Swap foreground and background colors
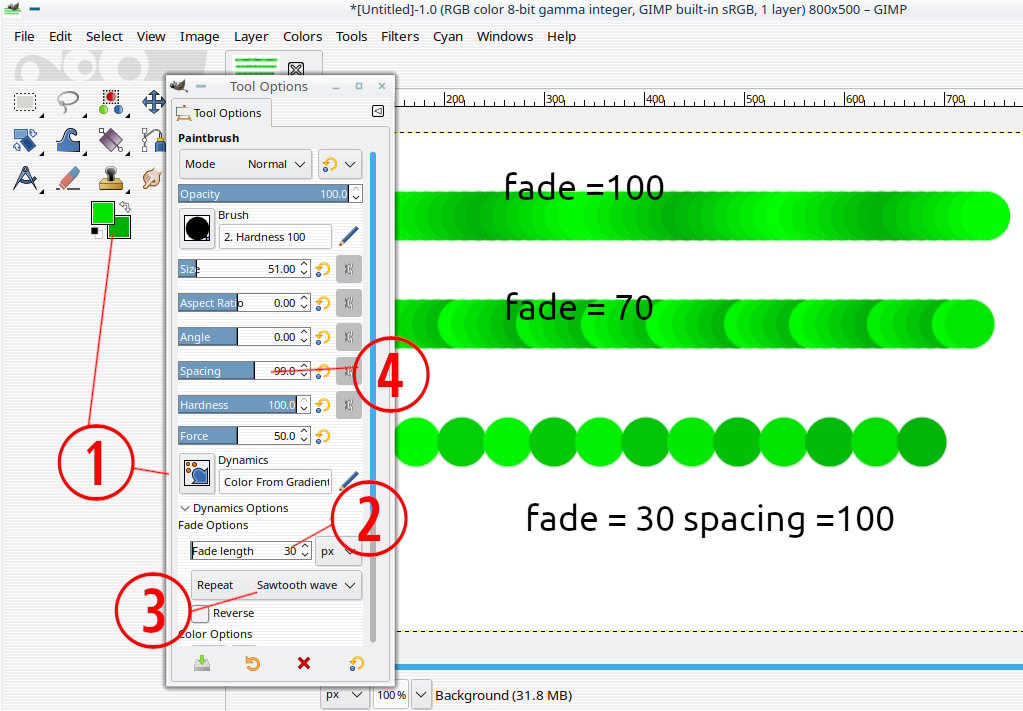Viewport: 1023px width, 711px height. 125,206
